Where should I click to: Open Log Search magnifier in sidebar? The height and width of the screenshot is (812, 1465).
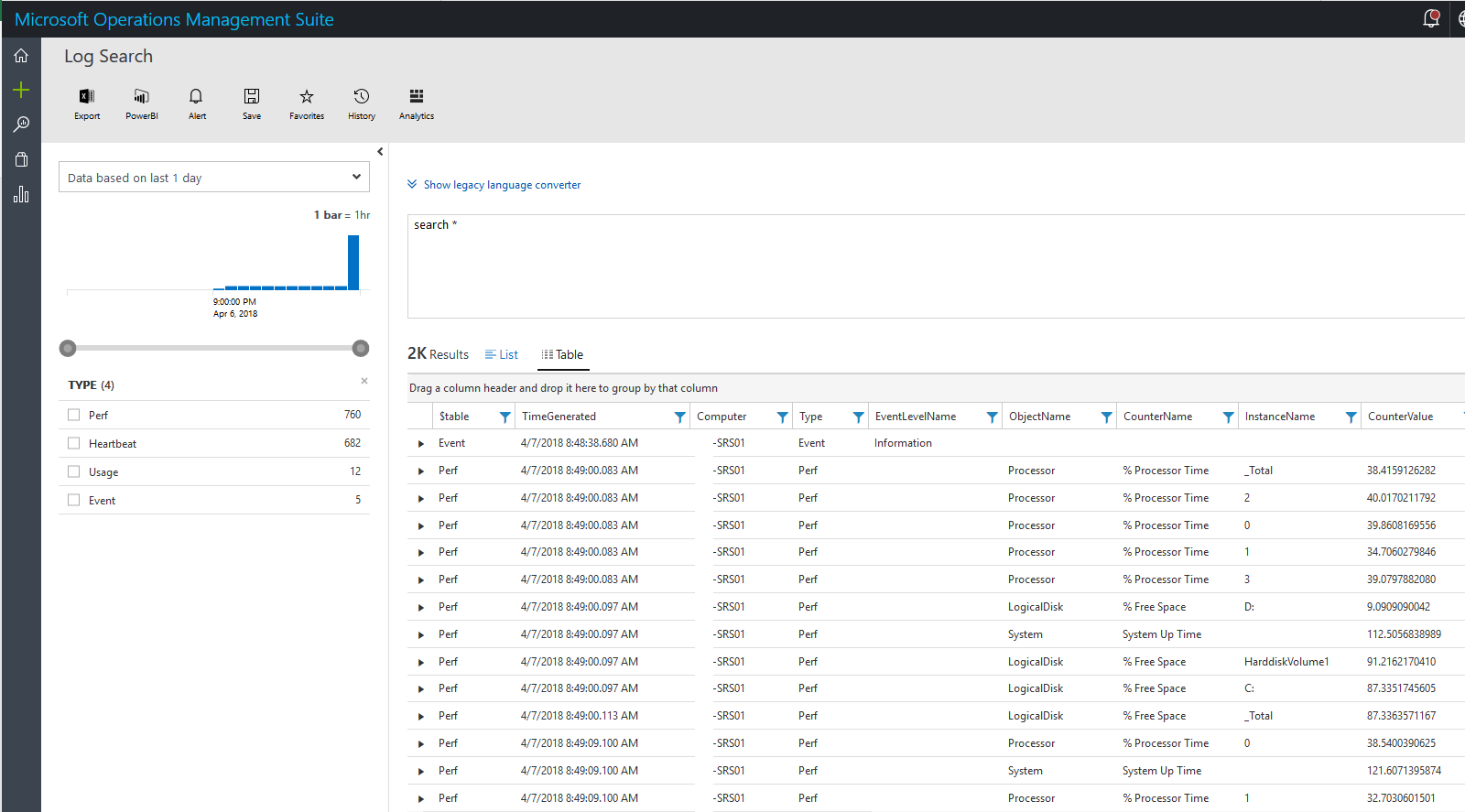tap(21, 124)
